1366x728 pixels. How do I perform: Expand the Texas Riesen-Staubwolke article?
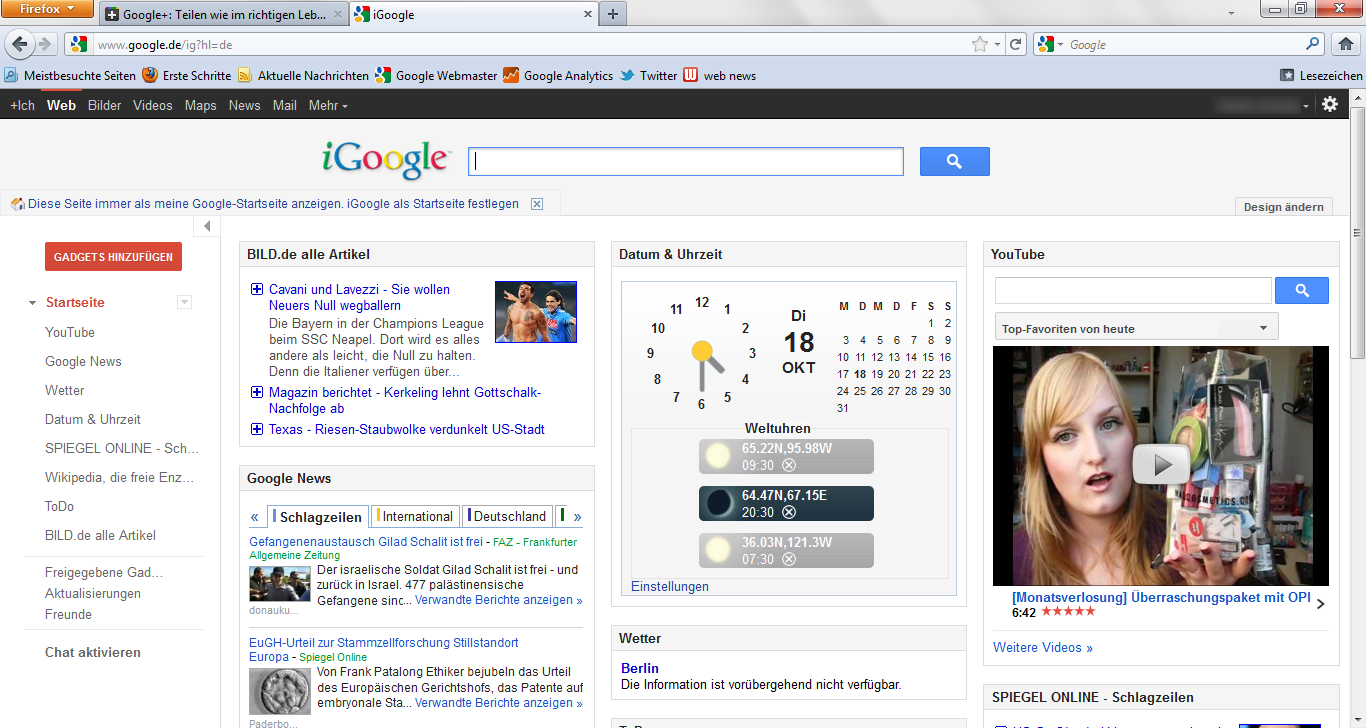pyautogui.click(x=257, y=429)
